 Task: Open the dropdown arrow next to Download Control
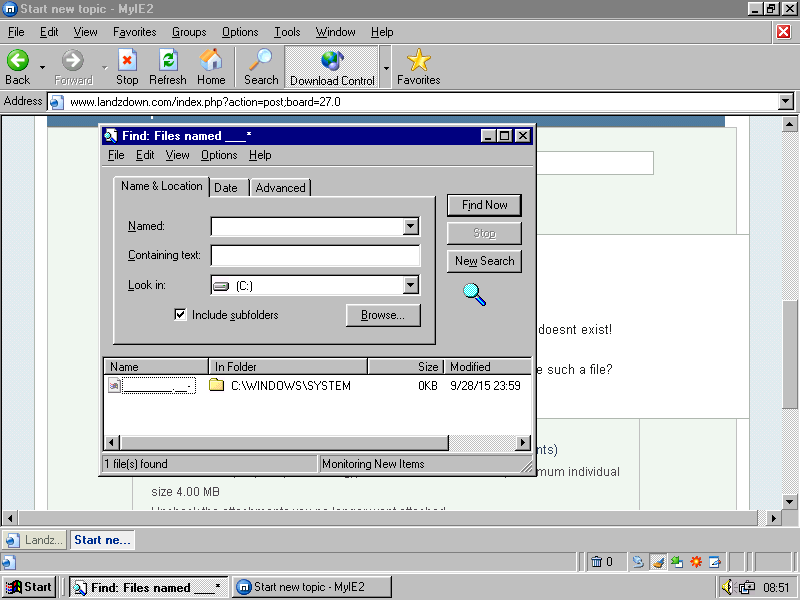coord(386,68)
